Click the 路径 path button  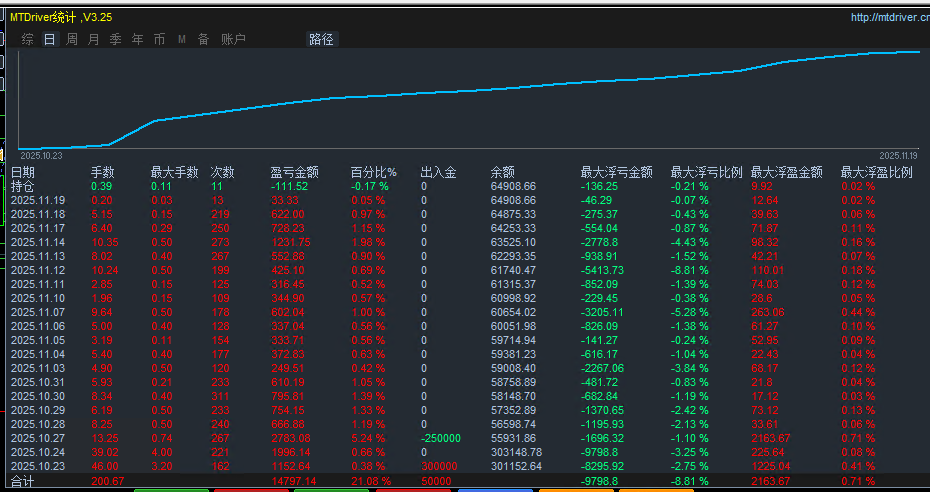[321, 39]
